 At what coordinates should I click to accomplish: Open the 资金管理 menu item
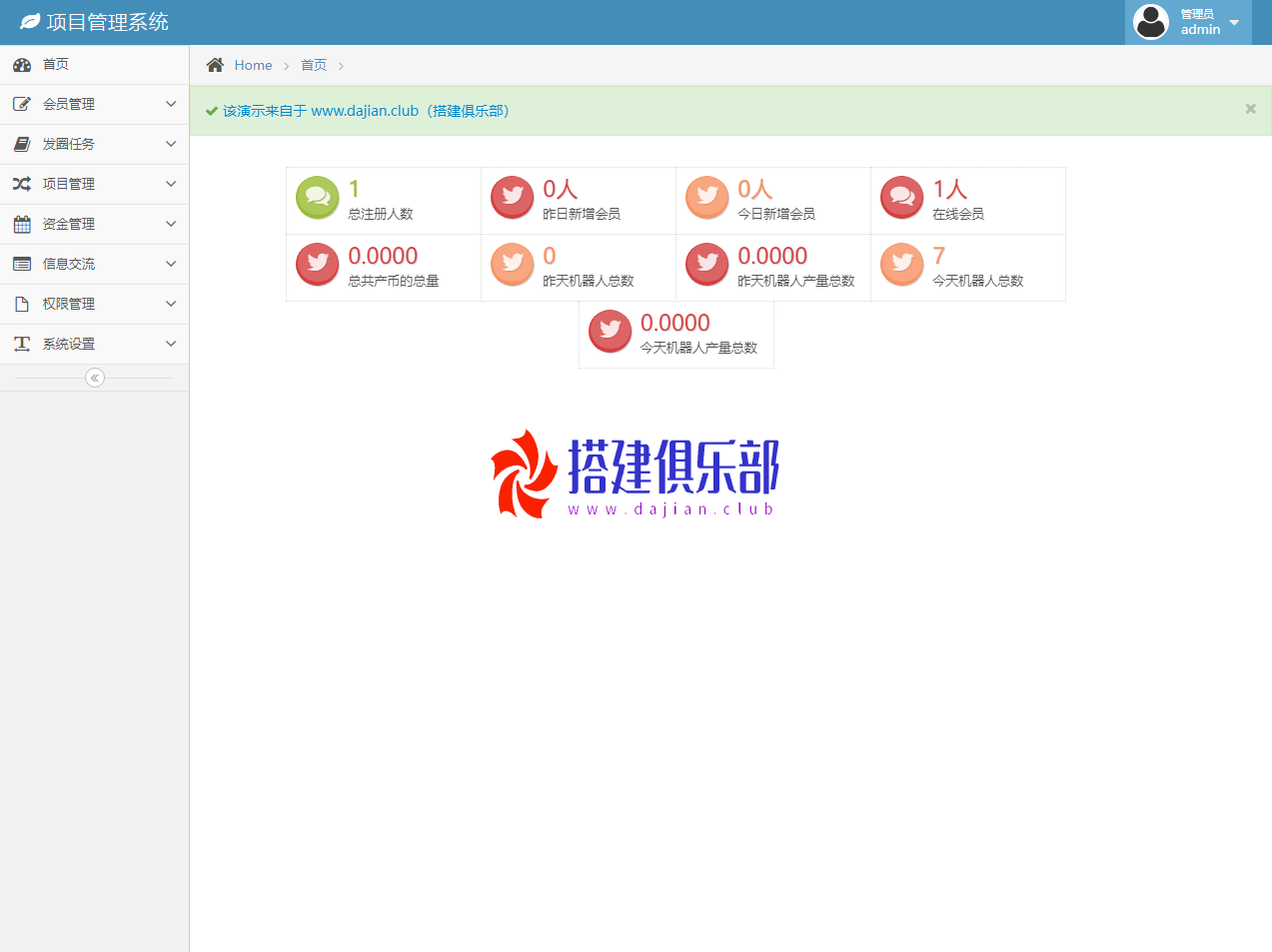click(x=94, y=225)
